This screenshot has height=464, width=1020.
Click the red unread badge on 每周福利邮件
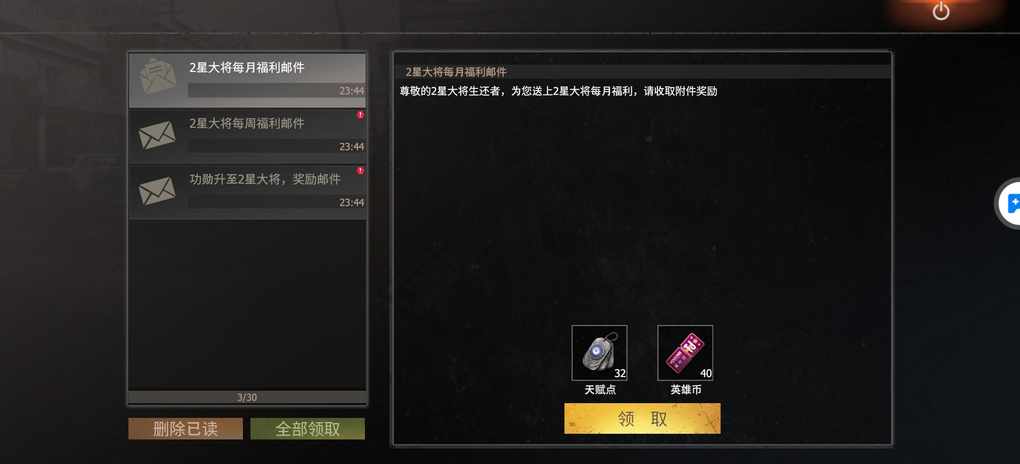(360, 115)
